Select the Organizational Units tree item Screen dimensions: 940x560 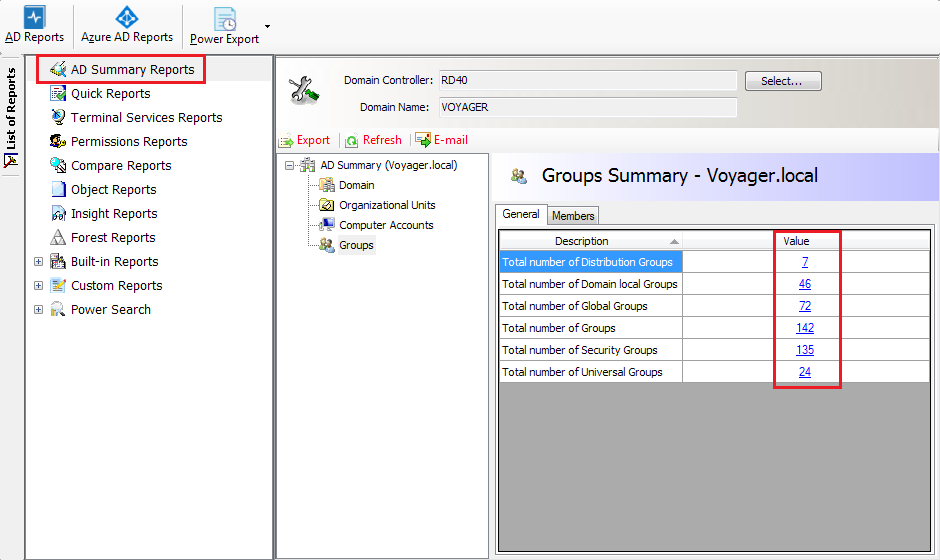[x=387, y=205]
